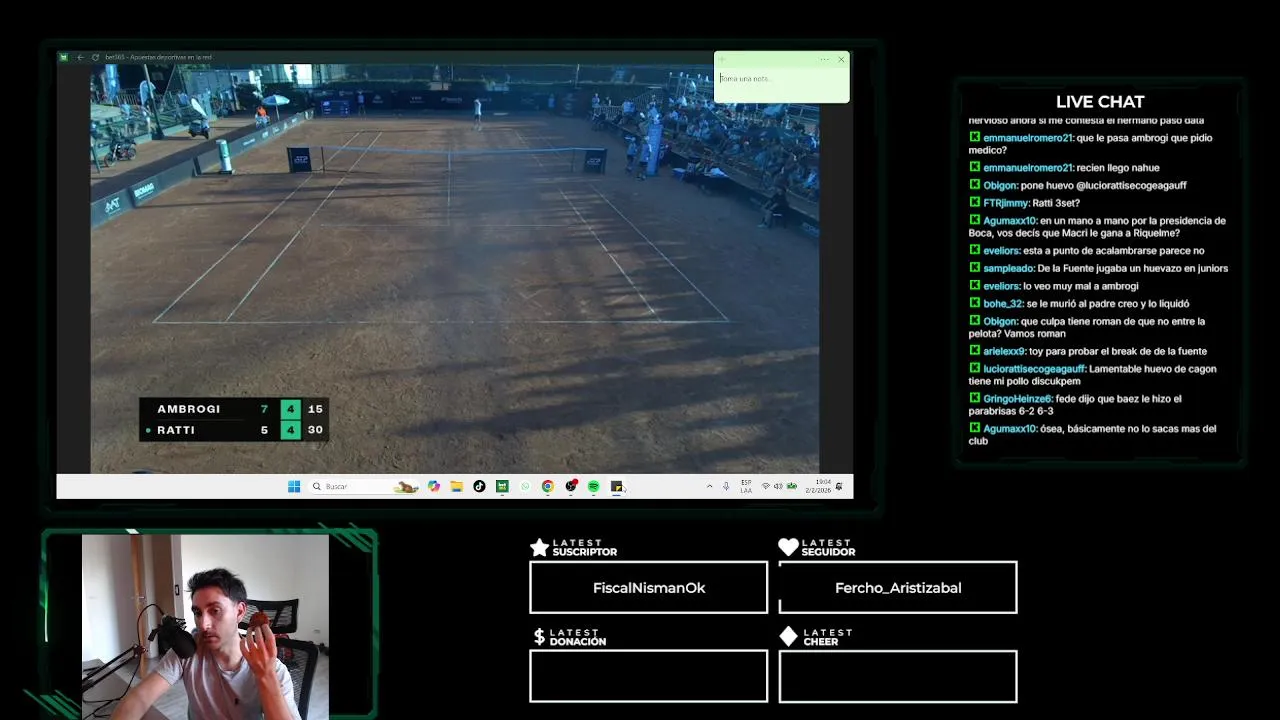
Task: Reload the bet365 page
Action: tap(95, 57)
